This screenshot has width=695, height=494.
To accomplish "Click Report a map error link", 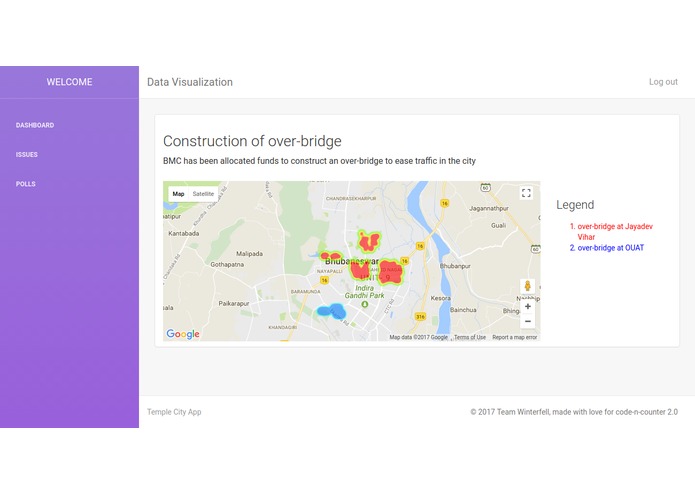I will [515, 337].
